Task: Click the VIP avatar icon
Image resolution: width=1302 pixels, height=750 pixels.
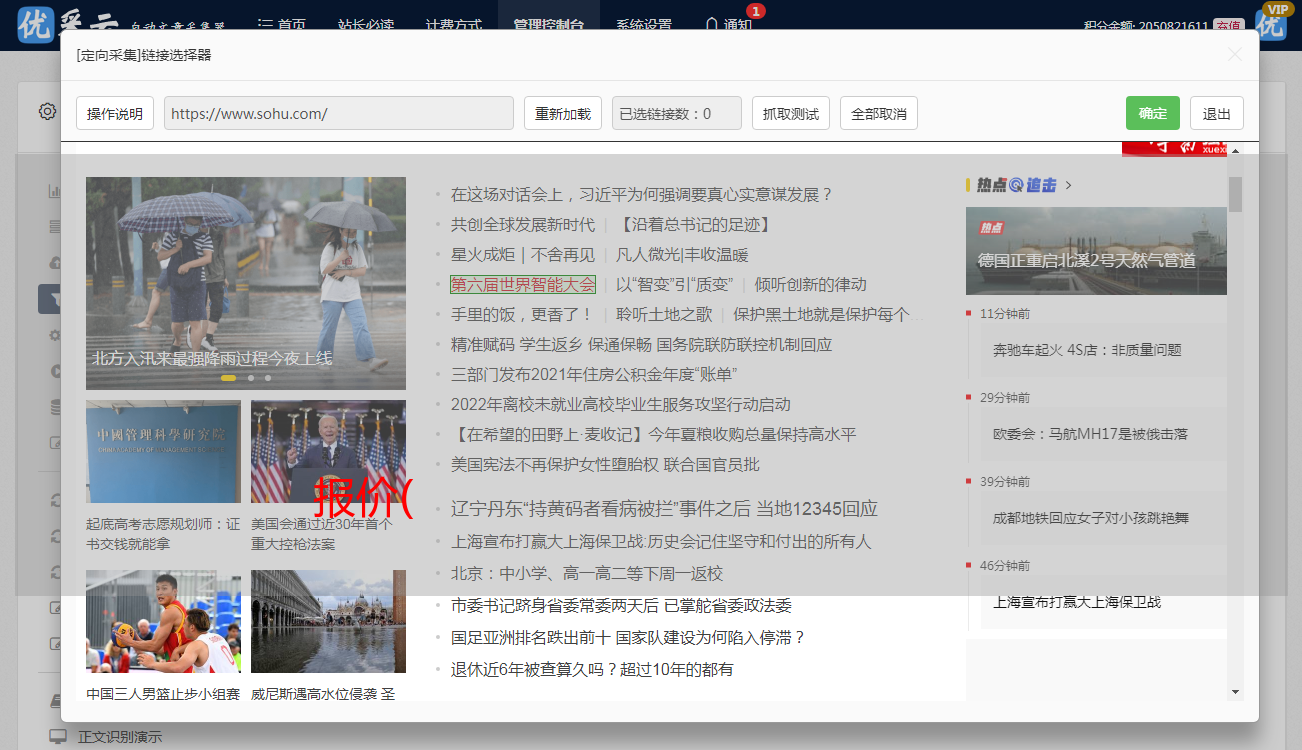Action: click(x=1272, y=22)
